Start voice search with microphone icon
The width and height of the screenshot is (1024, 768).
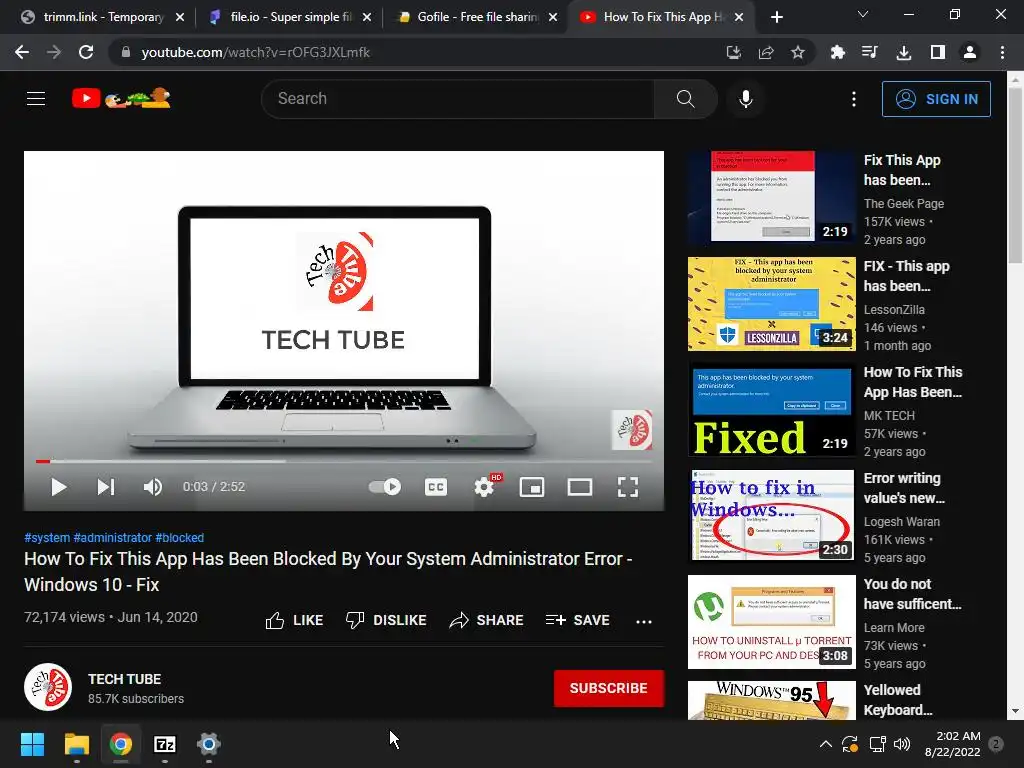[x=745, y=99]
